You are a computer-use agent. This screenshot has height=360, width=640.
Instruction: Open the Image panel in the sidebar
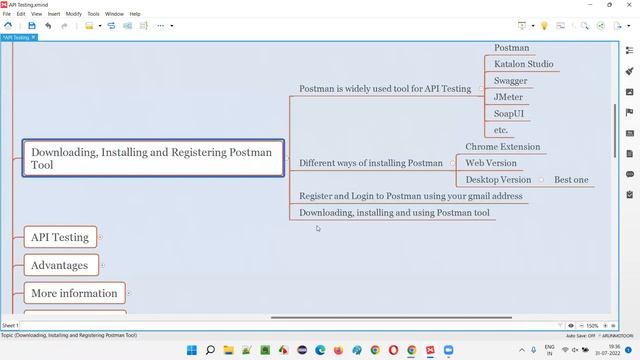tap(629, 92)
